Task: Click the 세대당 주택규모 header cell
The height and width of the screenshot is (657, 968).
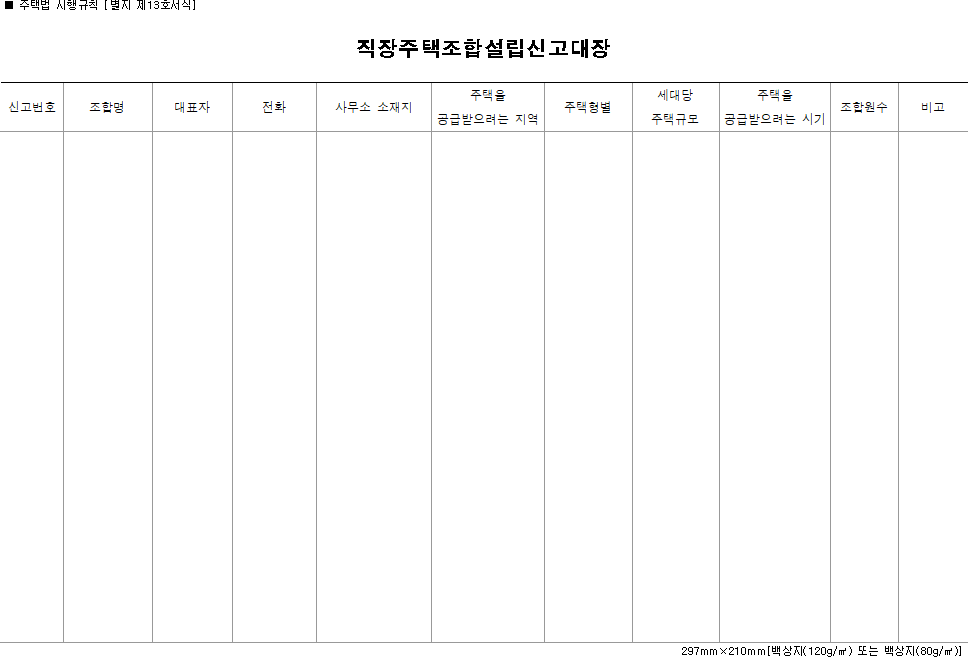Action: click(x=674, y=105)
